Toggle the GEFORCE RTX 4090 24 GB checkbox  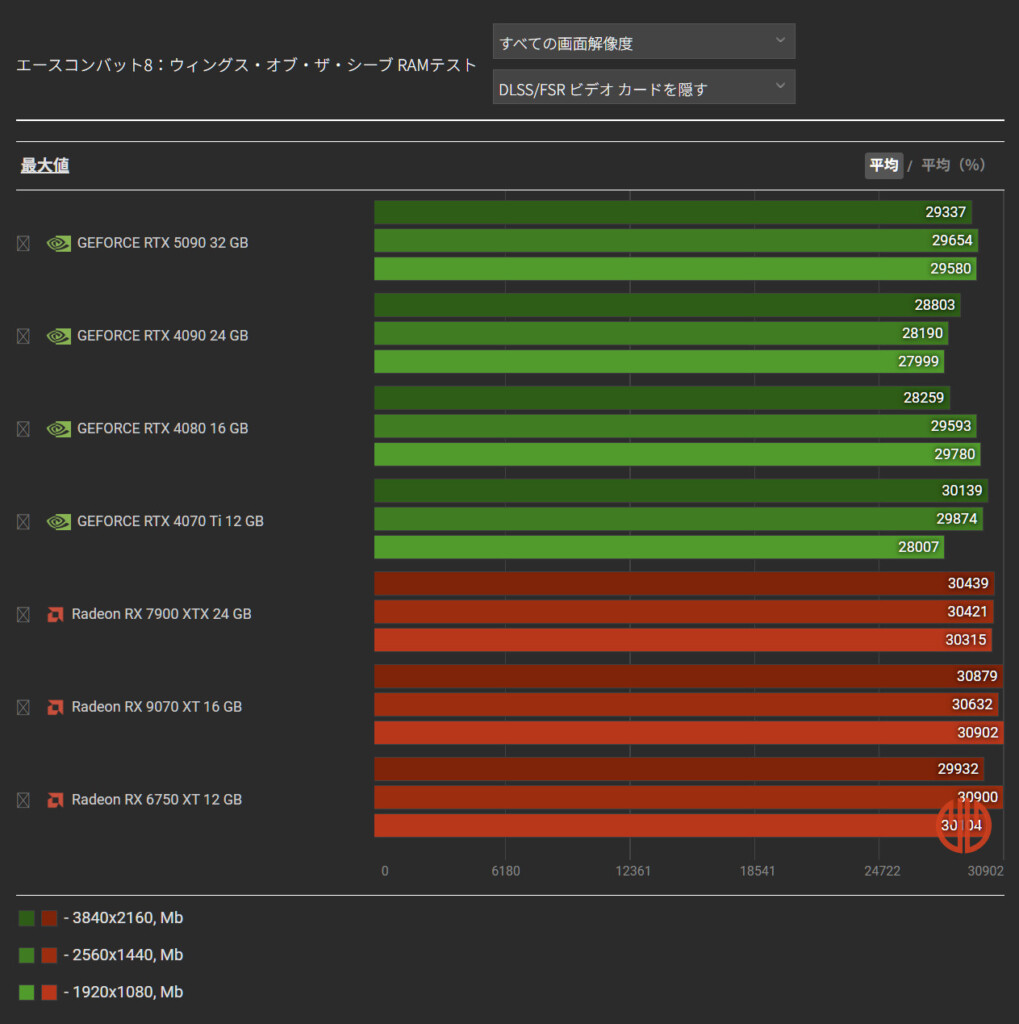tap(24, 336)
